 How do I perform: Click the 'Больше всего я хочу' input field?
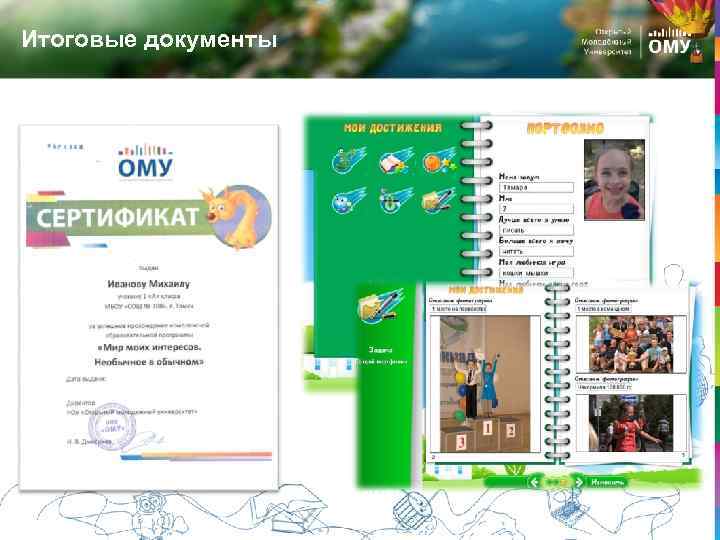pyautogui.click(x=536, y=251)
